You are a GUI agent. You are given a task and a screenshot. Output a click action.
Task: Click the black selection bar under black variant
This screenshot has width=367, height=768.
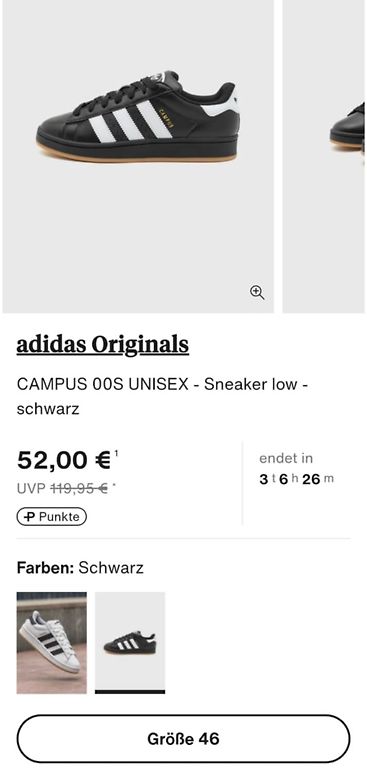[x=130, y=692]
